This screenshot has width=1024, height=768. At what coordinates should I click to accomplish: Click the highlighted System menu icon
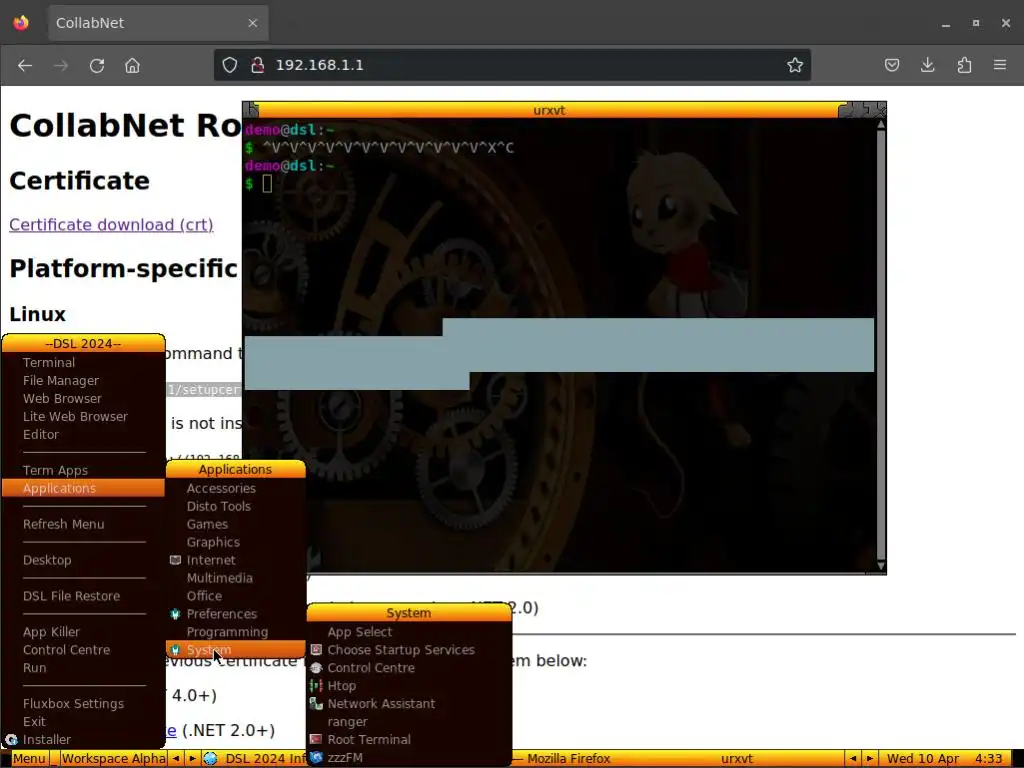click(x=175, y=650)
